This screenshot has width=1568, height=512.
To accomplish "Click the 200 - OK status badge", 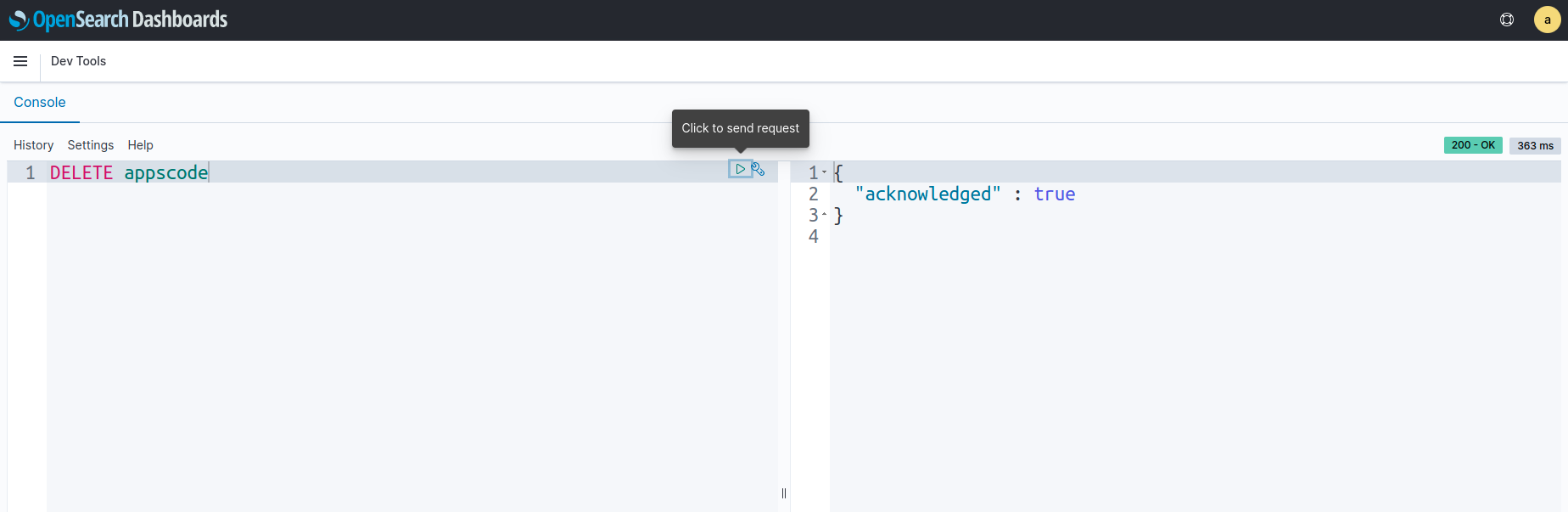I will (x=1473, y=145).
